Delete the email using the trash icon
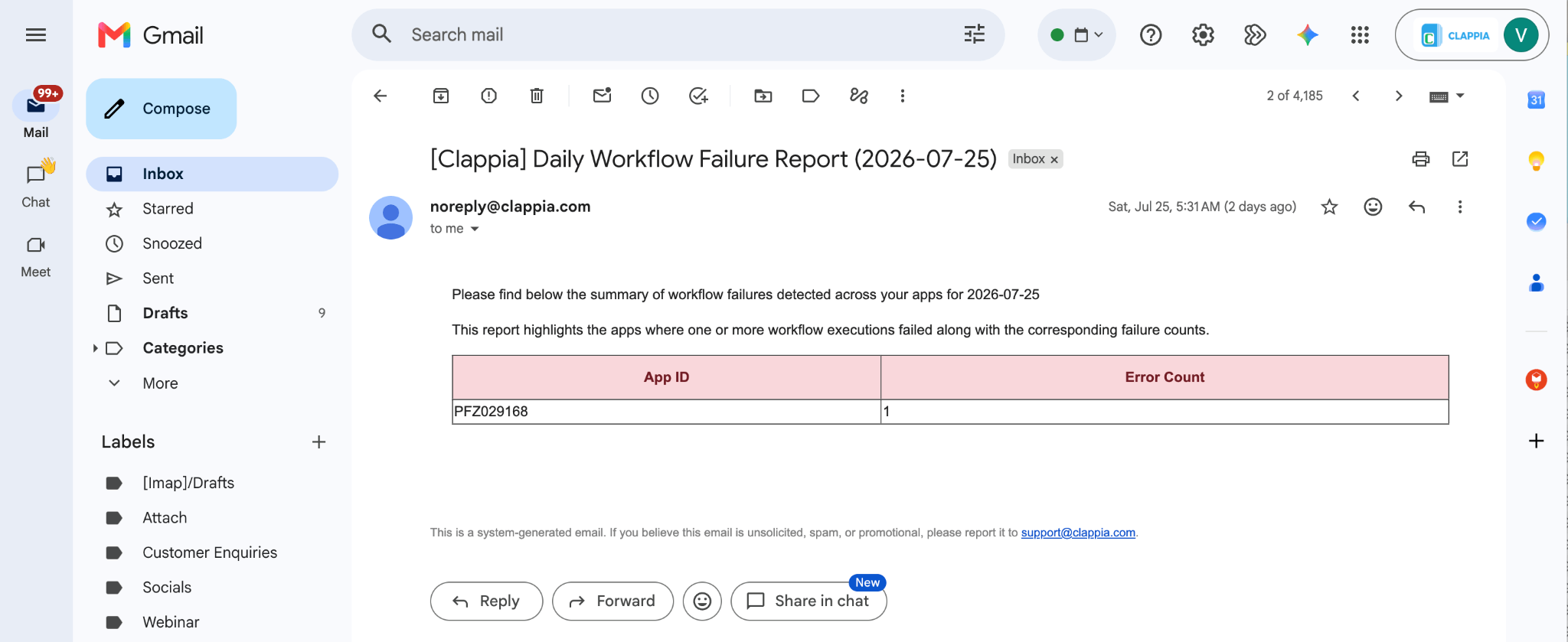The height and width of the screenshot is (642, 1568). coord(537,96)
